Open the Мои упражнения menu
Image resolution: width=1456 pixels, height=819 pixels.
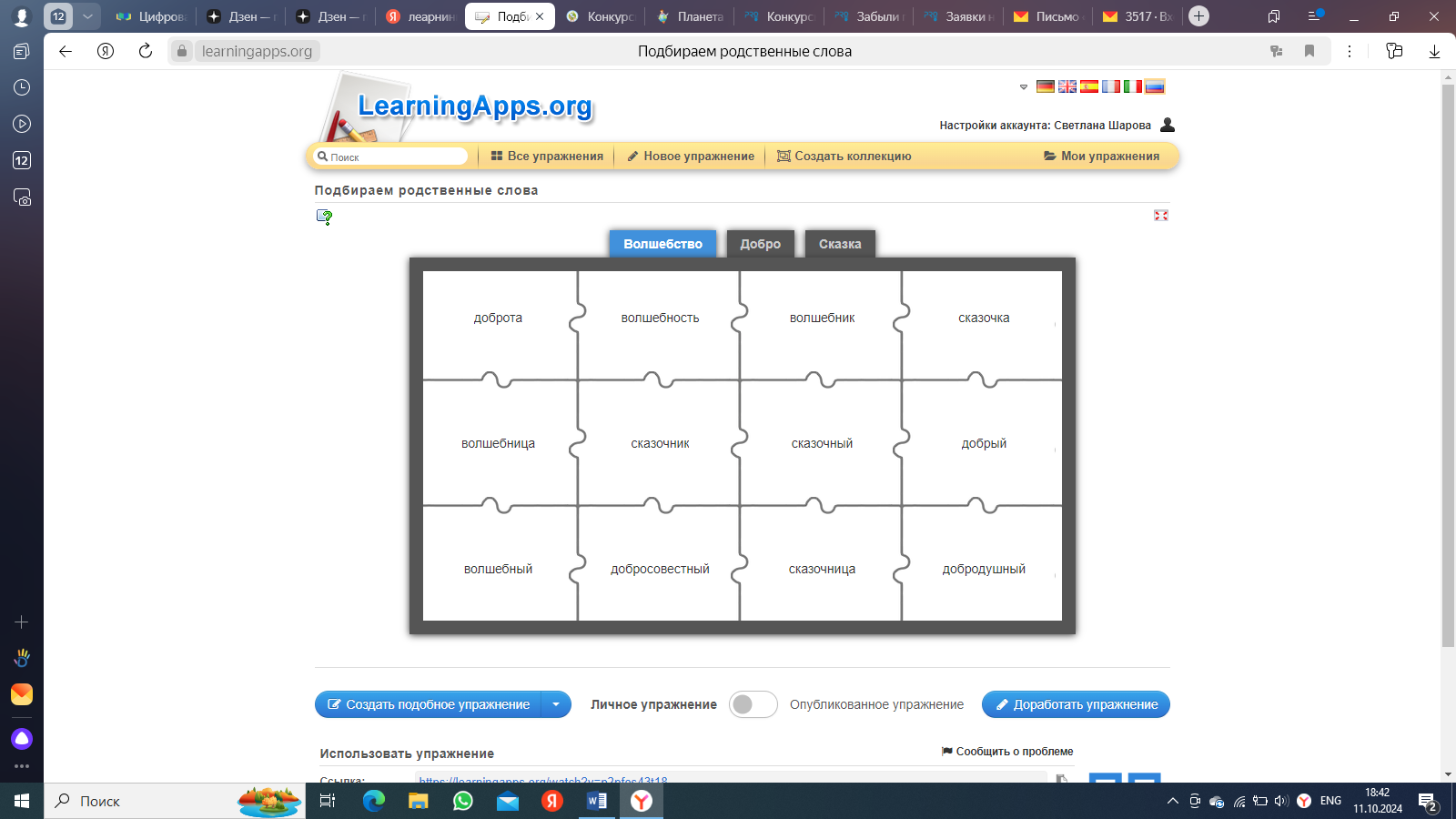1101,157
